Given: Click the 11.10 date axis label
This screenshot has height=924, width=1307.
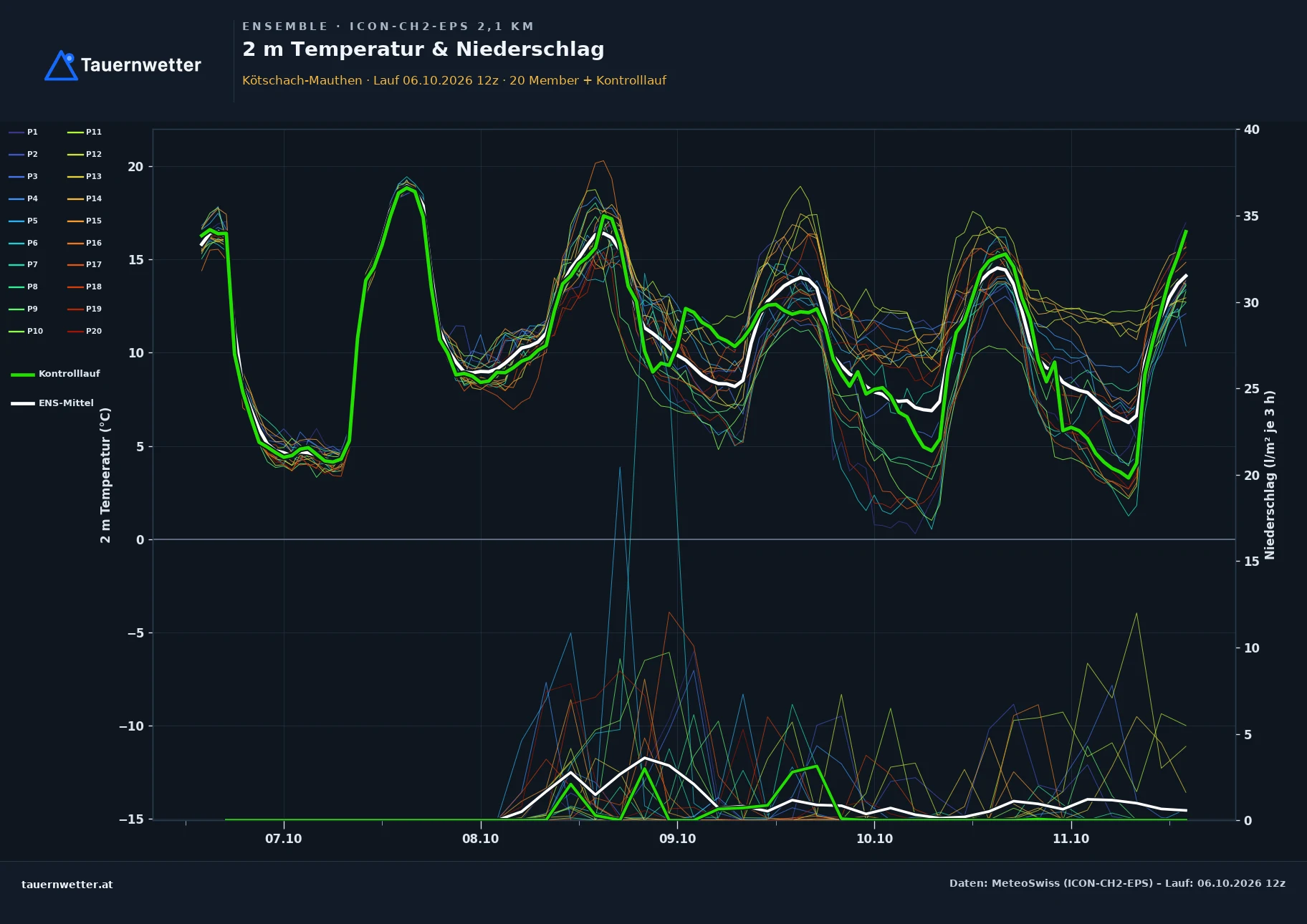Looking at the screenshot, I should click(1071, 839).
